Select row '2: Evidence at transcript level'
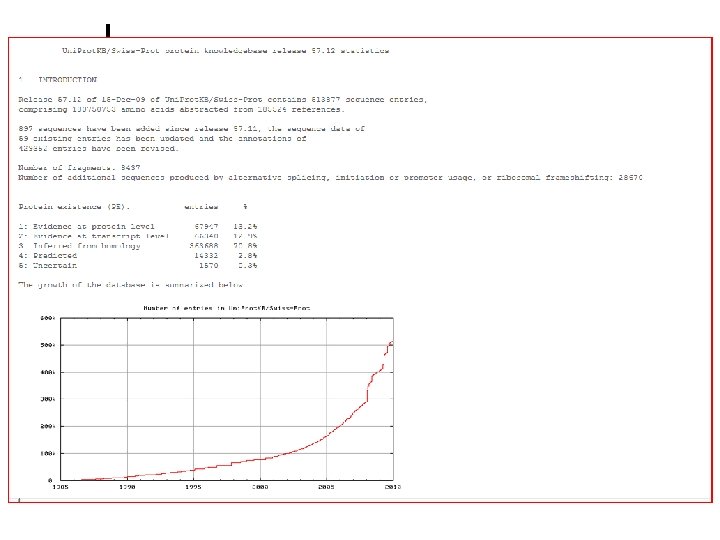 pos(138,236)
